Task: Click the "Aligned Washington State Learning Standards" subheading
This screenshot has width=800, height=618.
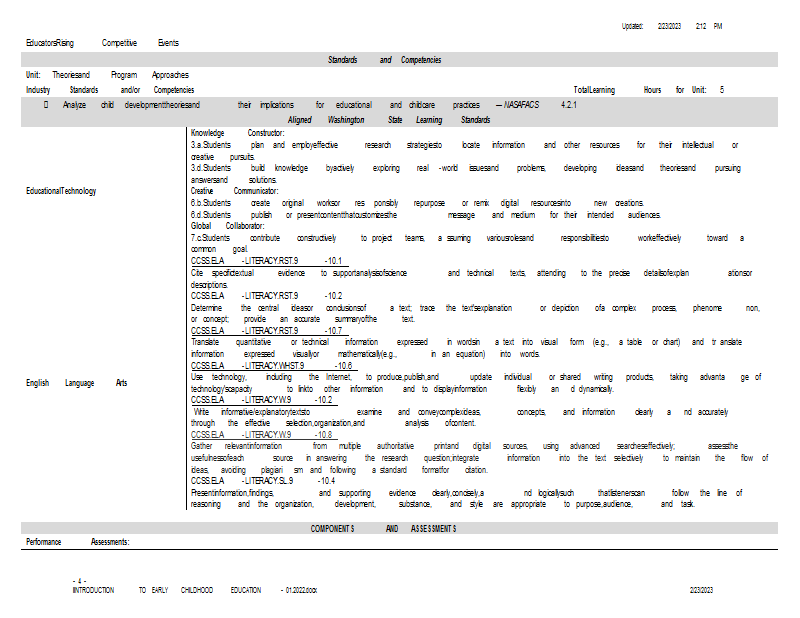Action: (x=389, y=119)
